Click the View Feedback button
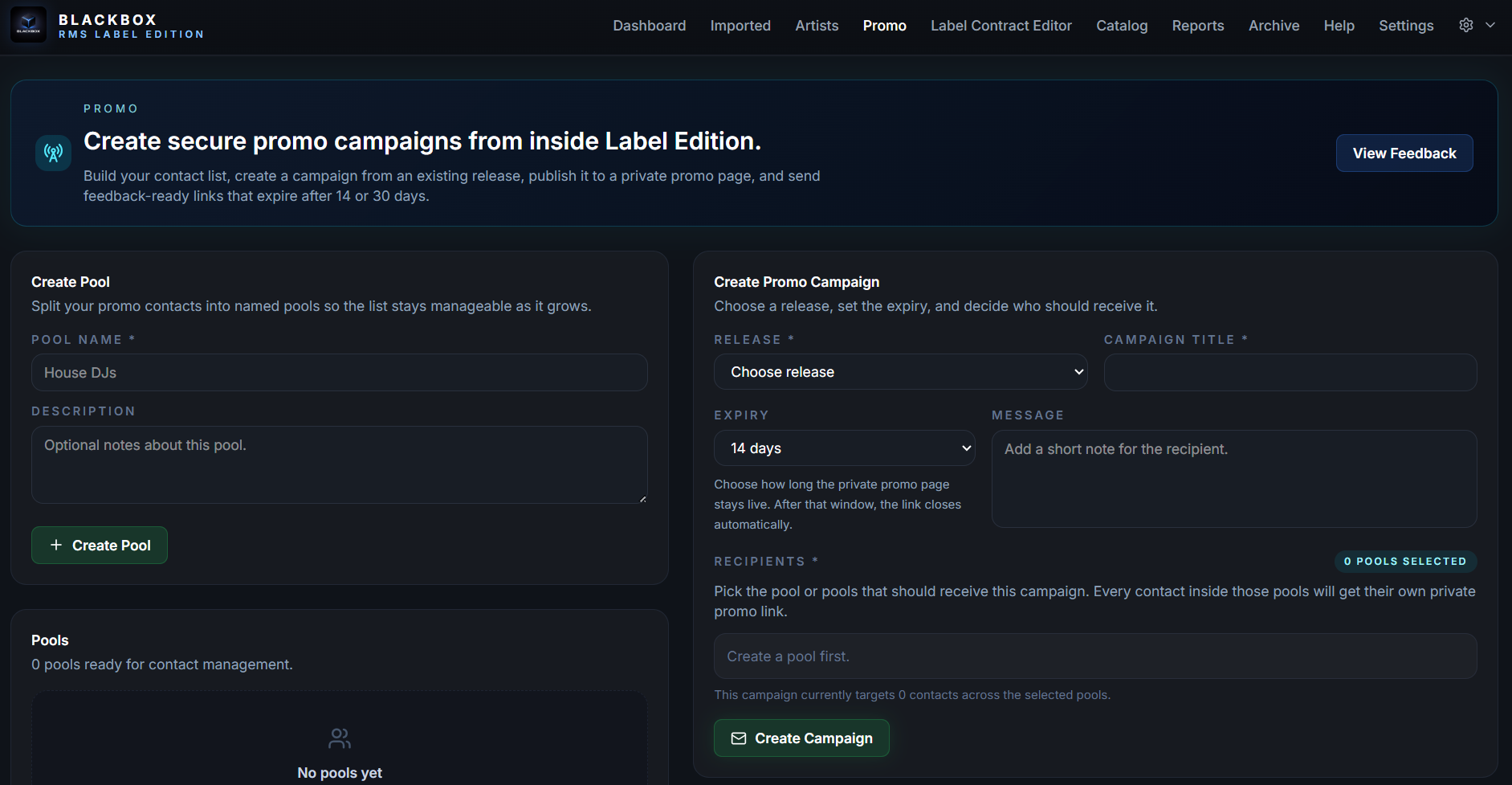Screen dimensions: 1512x785 coord(1404,153)
